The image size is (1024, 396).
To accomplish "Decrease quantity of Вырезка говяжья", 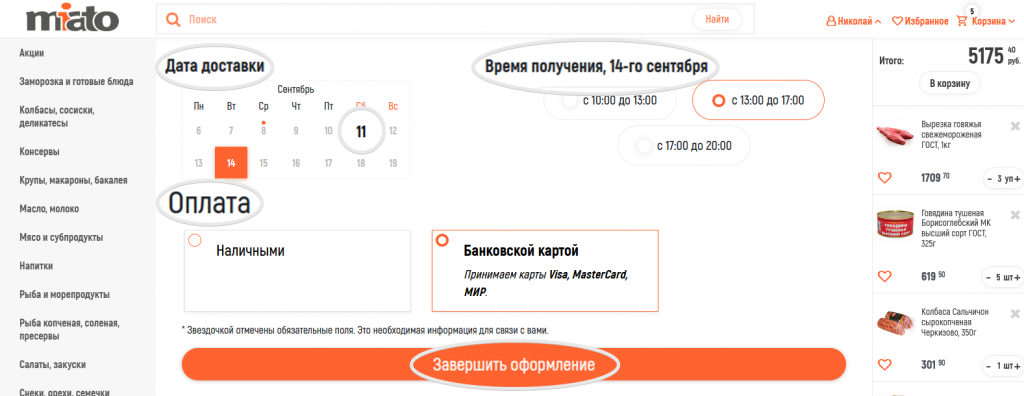I will (x=990, y=178).
